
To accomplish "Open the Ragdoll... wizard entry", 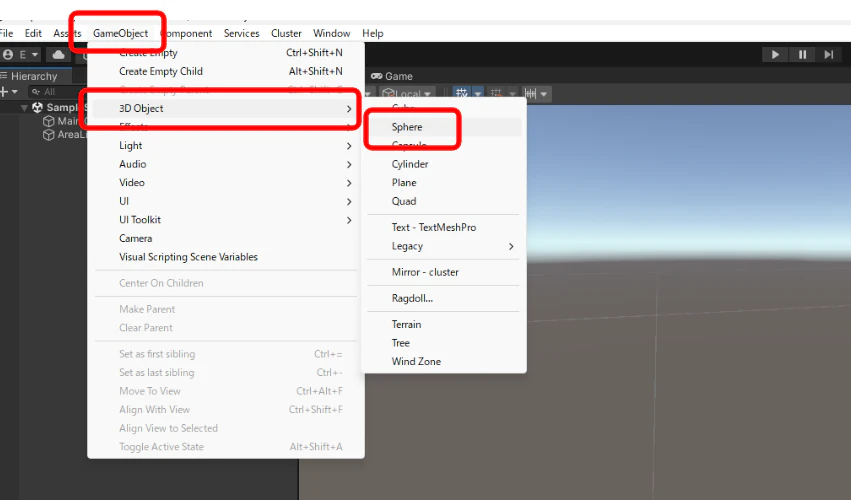I will (x=443, y=298).
